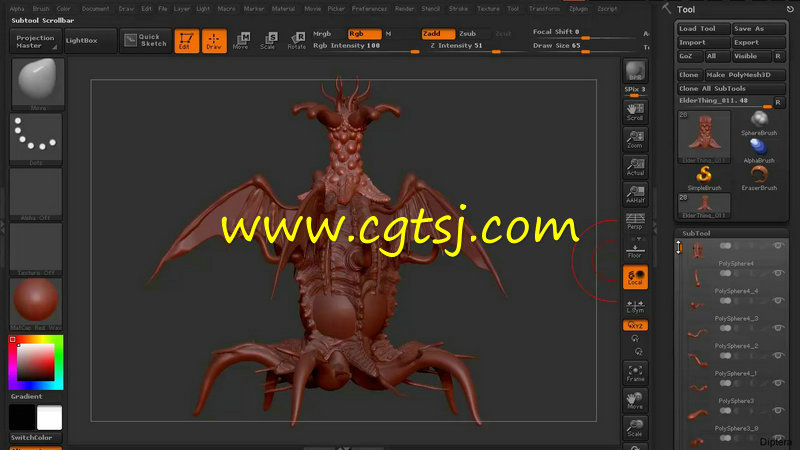800x450 pixels.
Task: Click the Y-axis rotation icon below XYZ
Action: (635, 339)
